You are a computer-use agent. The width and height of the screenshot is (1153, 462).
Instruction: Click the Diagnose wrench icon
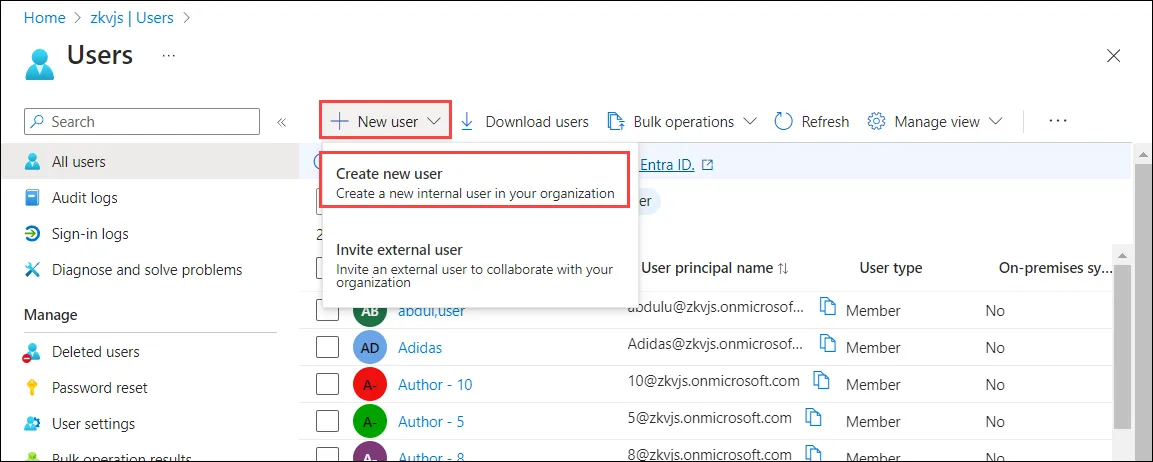pos(32,270)
